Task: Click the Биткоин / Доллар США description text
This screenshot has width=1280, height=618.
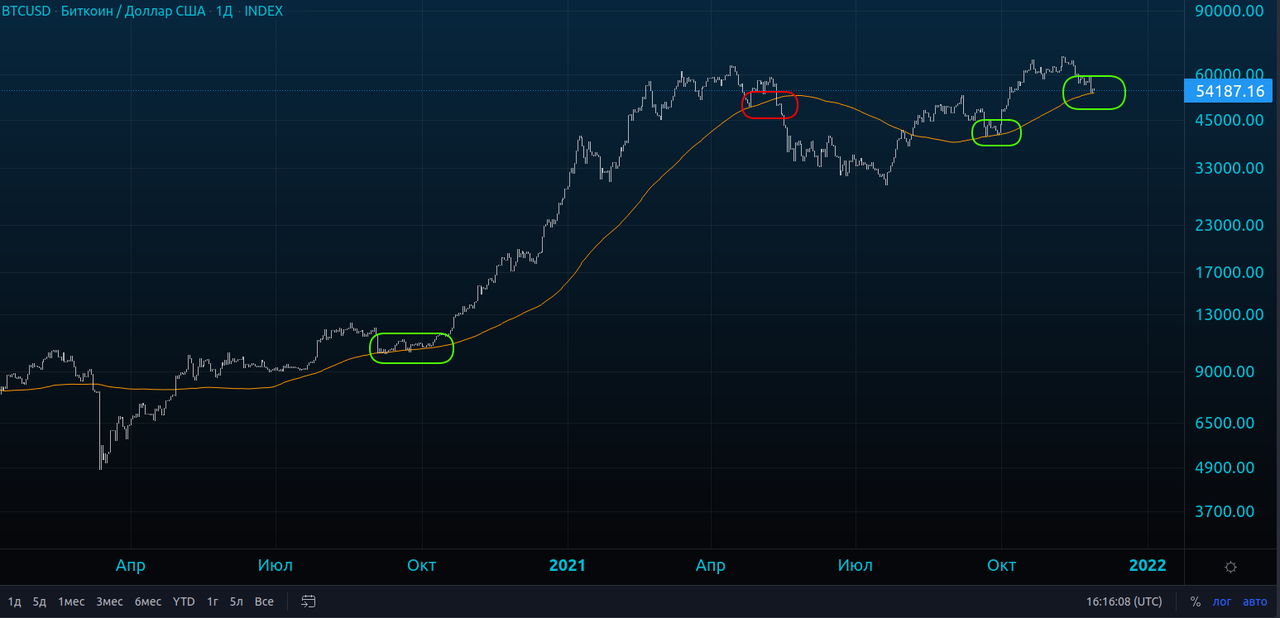Action: [133, 11]
